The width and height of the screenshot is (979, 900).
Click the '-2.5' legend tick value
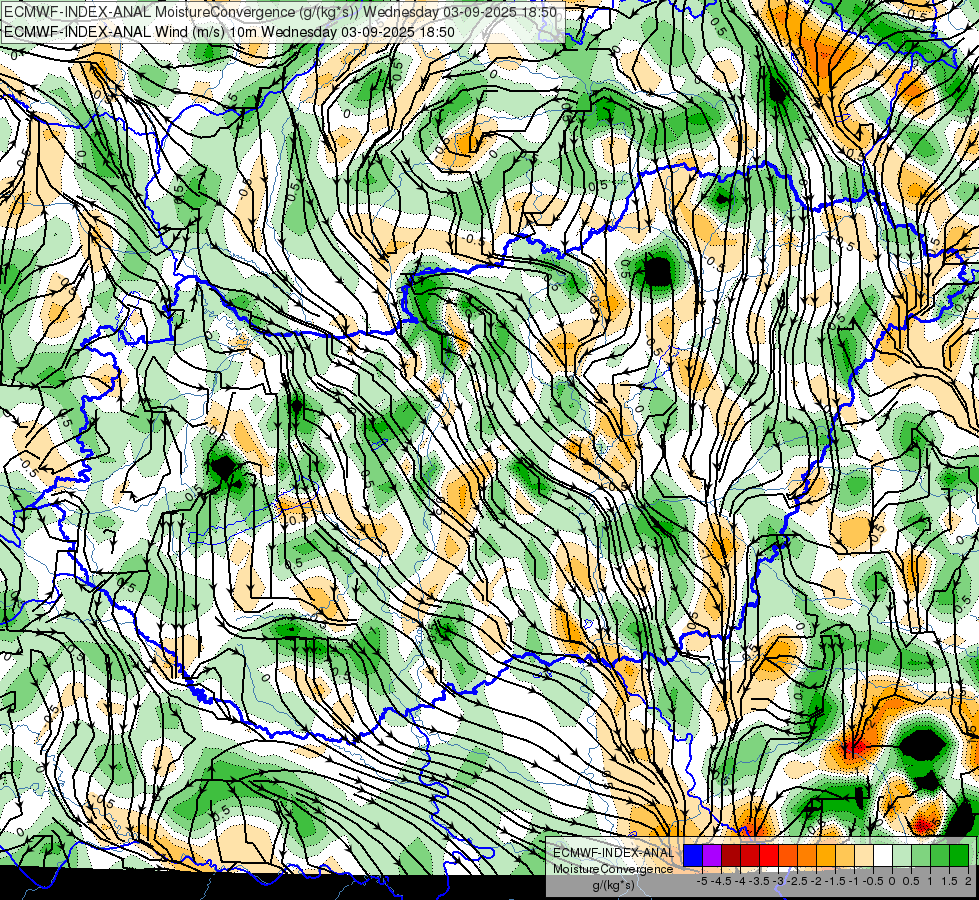coord(798,881)
